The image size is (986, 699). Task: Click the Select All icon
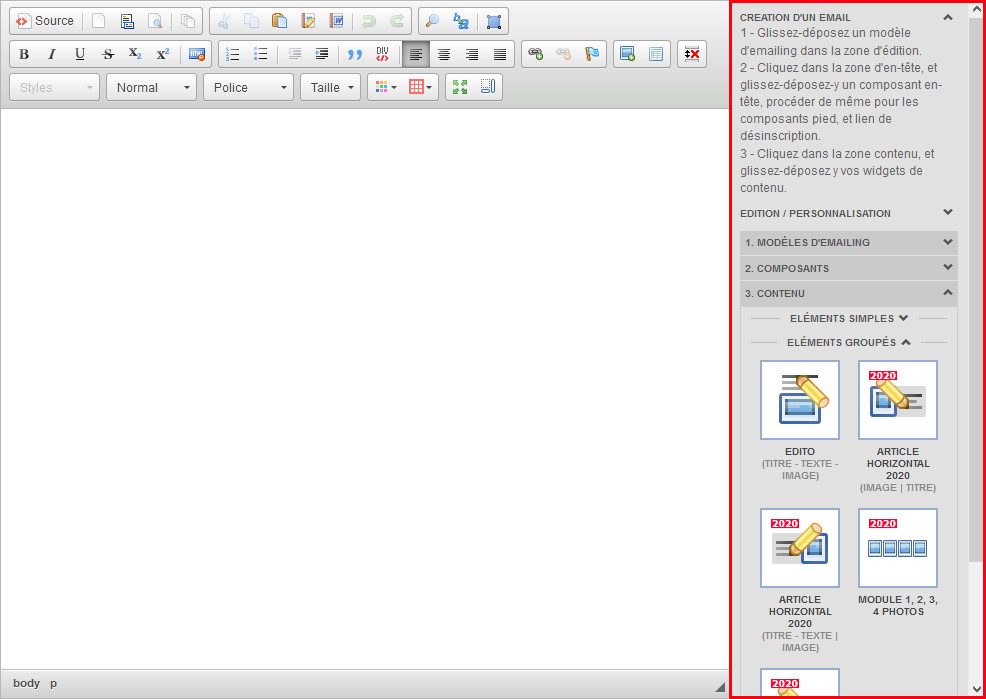pos(494,21)
